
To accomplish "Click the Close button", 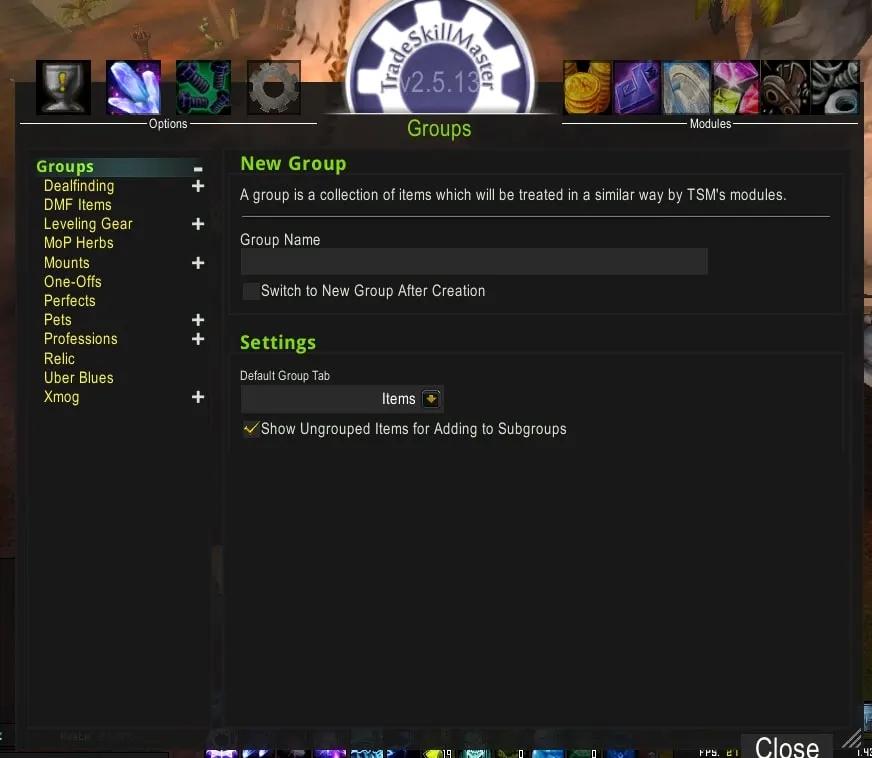I will point(786,745).
